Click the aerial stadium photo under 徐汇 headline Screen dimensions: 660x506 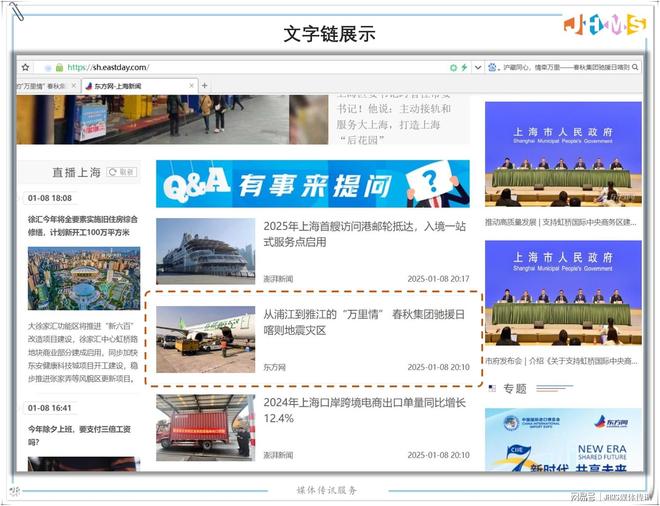[84, 278]
